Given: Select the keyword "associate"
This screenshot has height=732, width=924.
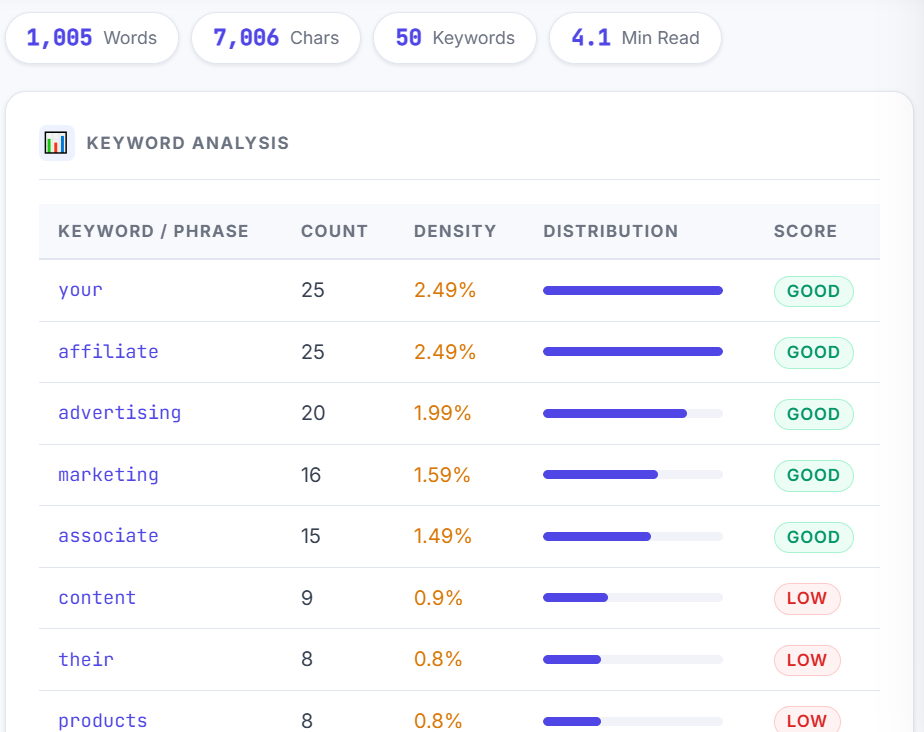Looking at the screenshot, I should [x=108, y=536].
